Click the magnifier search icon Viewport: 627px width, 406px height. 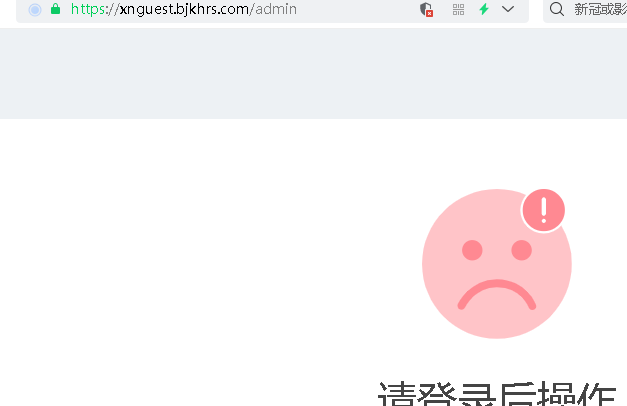[x=557, y=9]
